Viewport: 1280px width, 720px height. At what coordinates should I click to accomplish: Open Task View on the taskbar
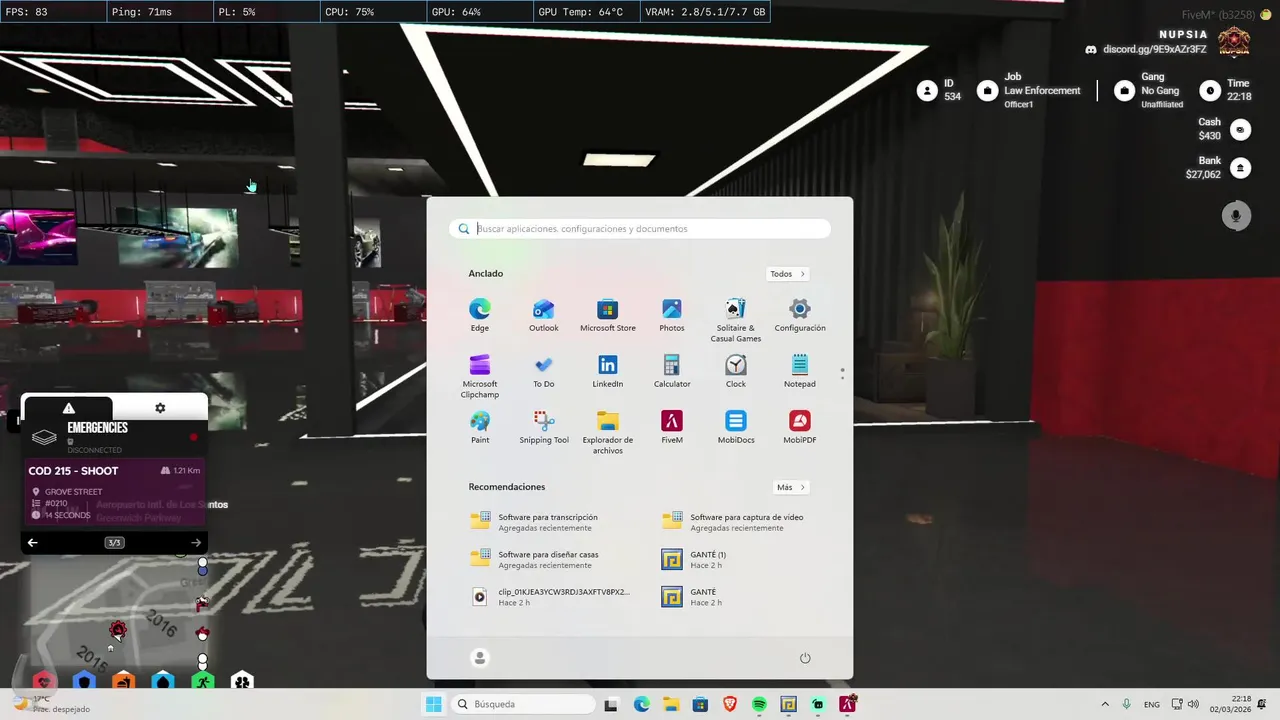tap(611, 705)
